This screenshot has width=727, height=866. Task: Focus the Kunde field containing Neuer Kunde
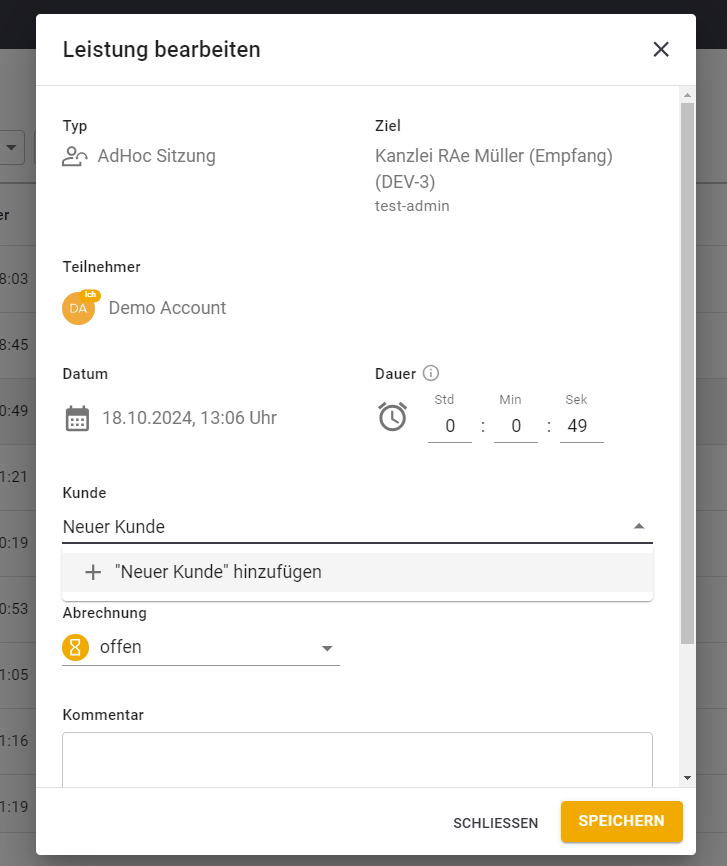[300, 526]
